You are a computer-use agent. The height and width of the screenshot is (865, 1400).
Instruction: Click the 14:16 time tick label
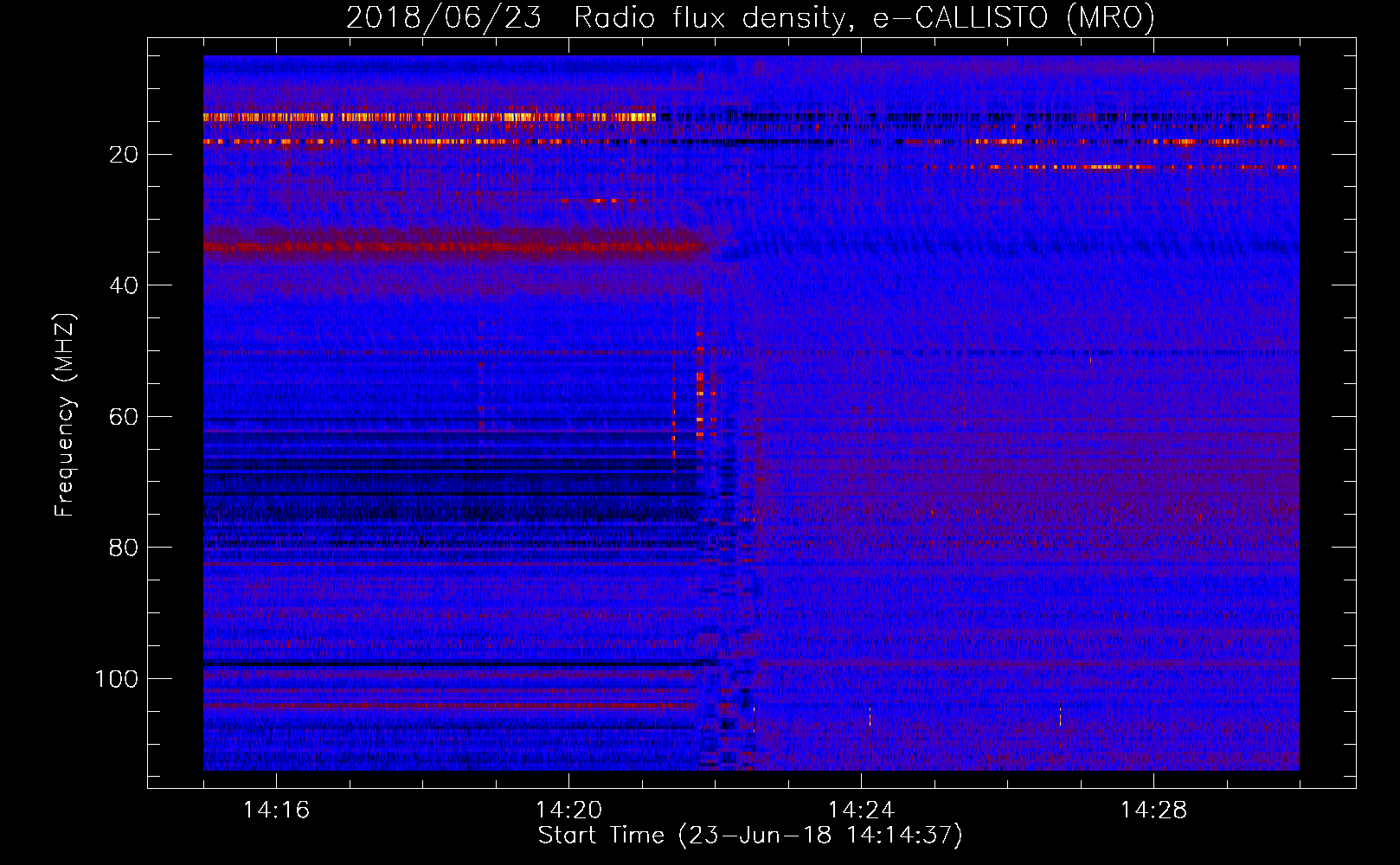(276, 810)
